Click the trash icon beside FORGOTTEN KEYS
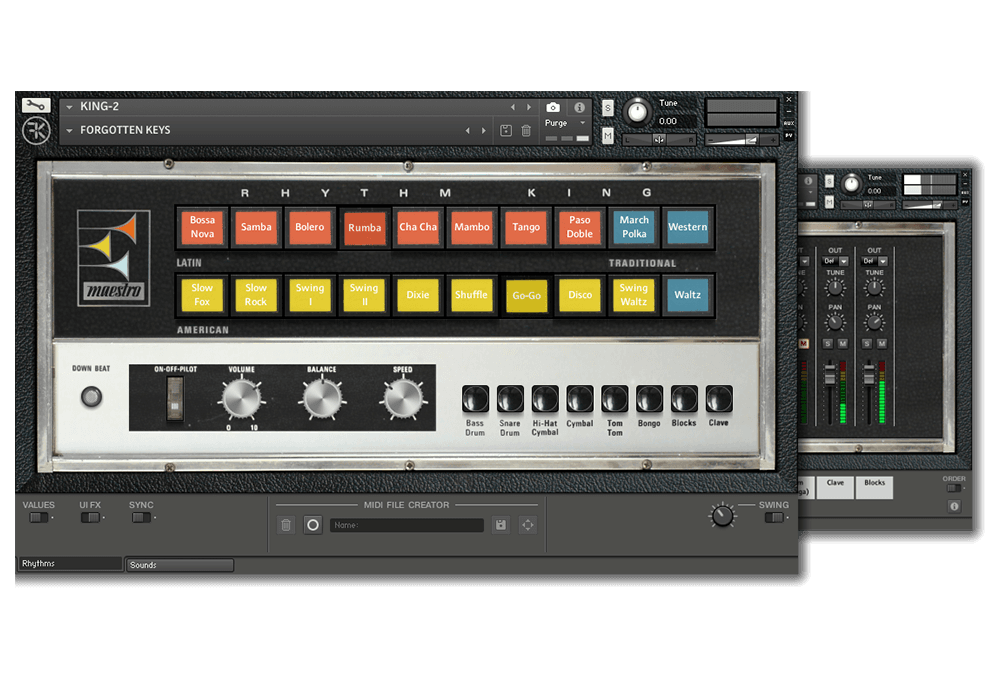The height and width of the screenshot is (678, 1000). click(x=526, y=130)
